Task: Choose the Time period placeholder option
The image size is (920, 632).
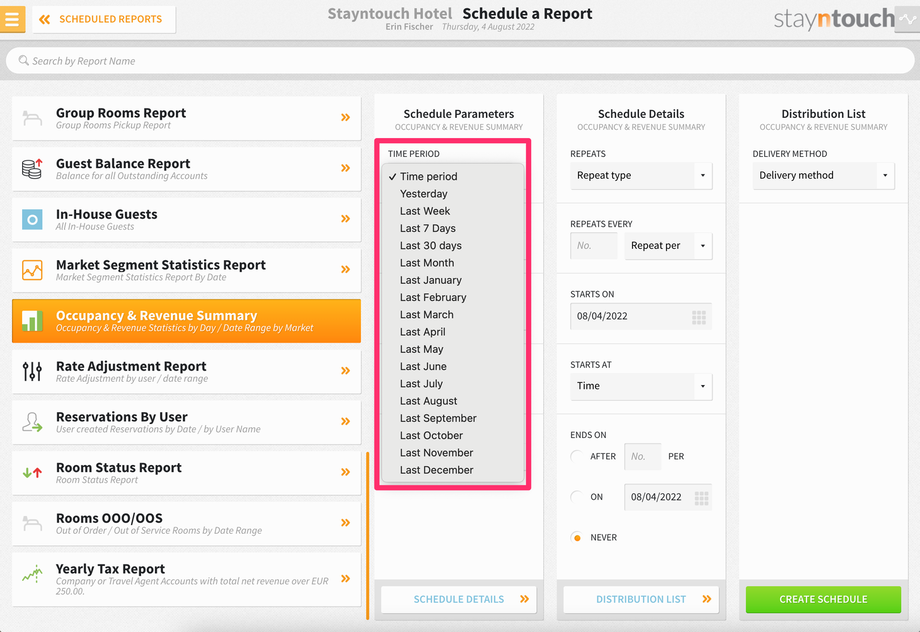Action: tap(452, 176)
